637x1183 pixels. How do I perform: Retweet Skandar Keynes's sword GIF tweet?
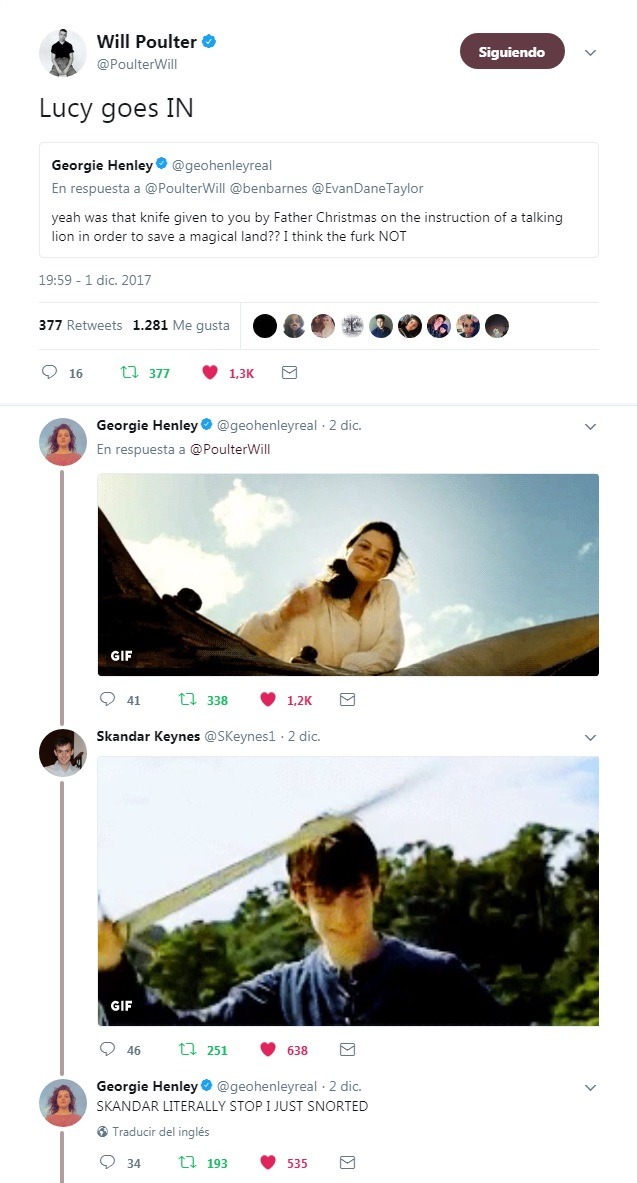tap(186, 1050)
